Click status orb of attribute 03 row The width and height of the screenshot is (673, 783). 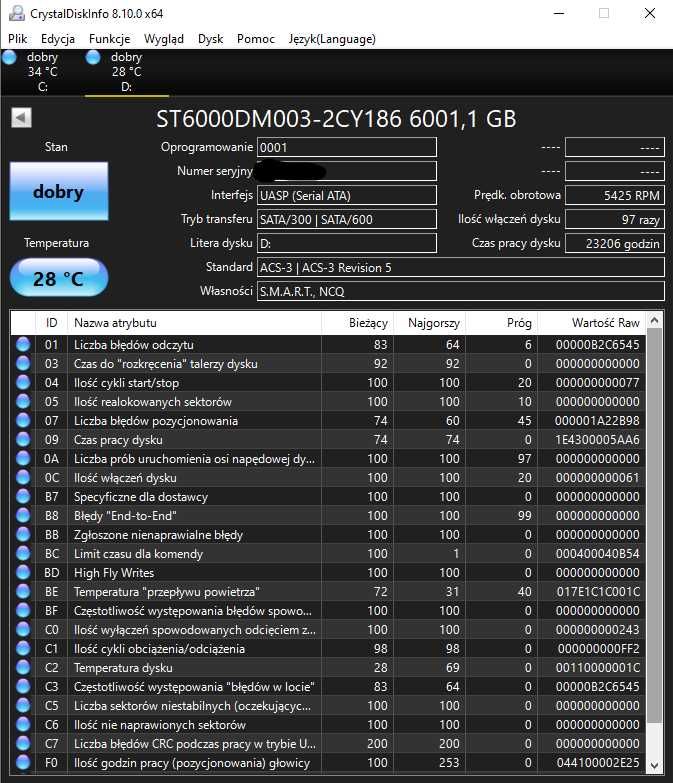coord(23,364)
